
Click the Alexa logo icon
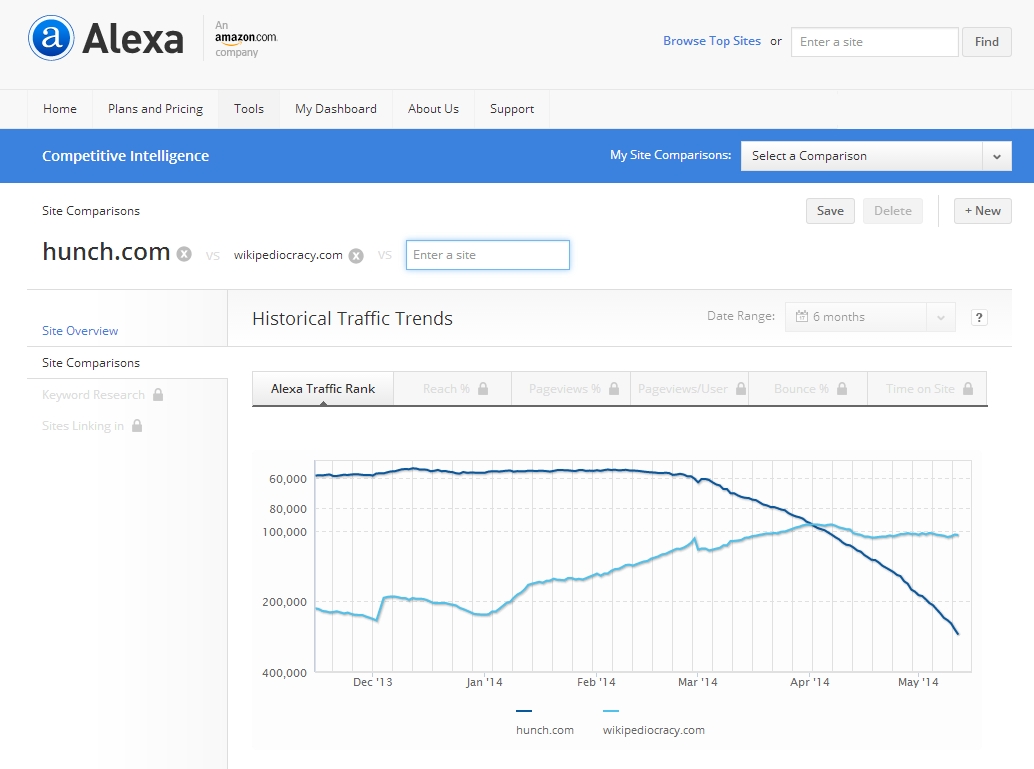tap(52, 39)
